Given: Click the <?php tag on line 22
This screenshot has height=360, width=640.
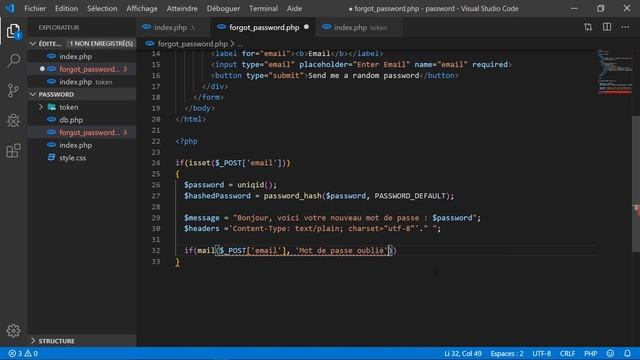Looking at the screenshot, I should 187,141.
